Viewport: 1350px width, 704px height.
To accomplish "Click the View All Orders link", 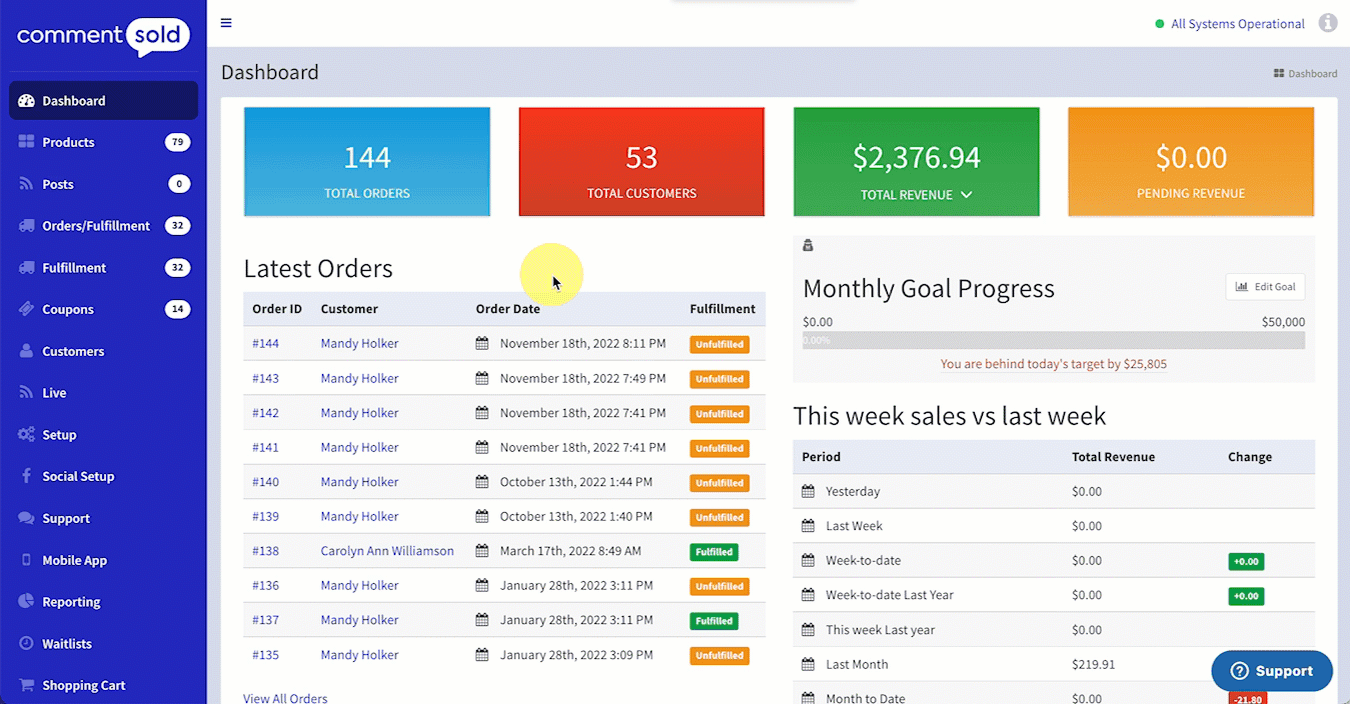I will point(285,698).
